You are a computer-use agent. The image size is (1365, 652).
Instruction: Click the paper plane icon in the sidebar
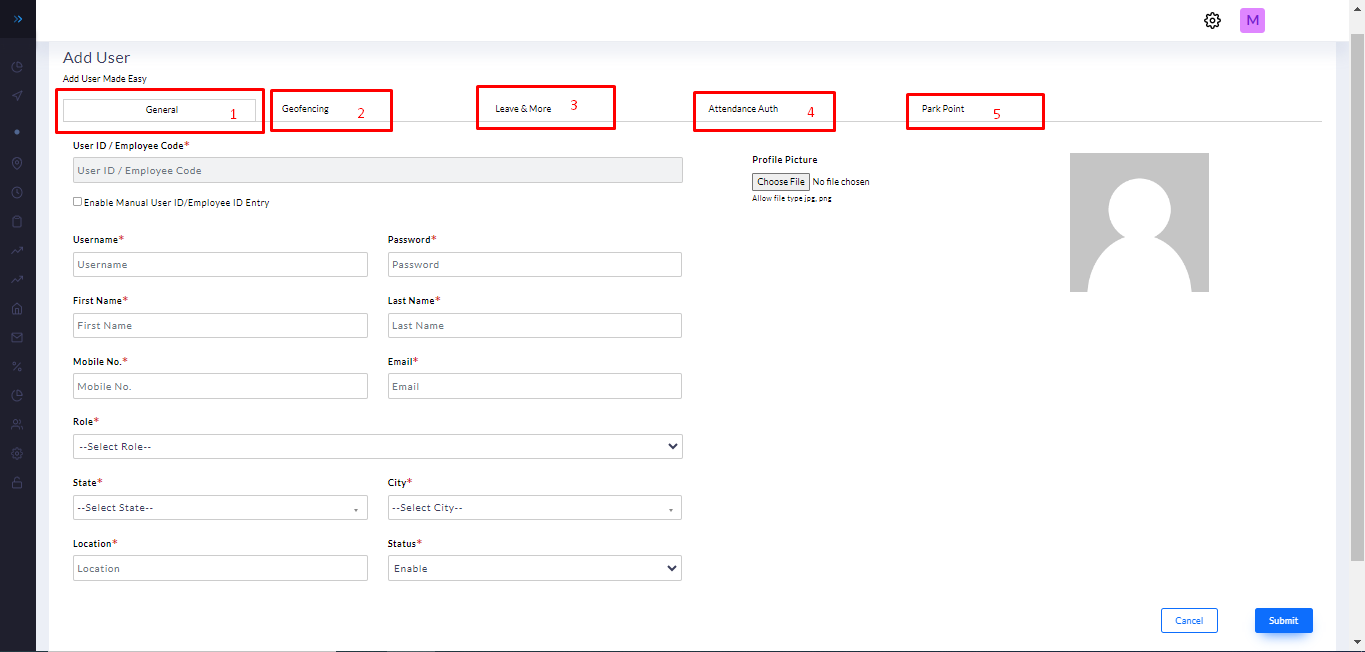[17, 96]
